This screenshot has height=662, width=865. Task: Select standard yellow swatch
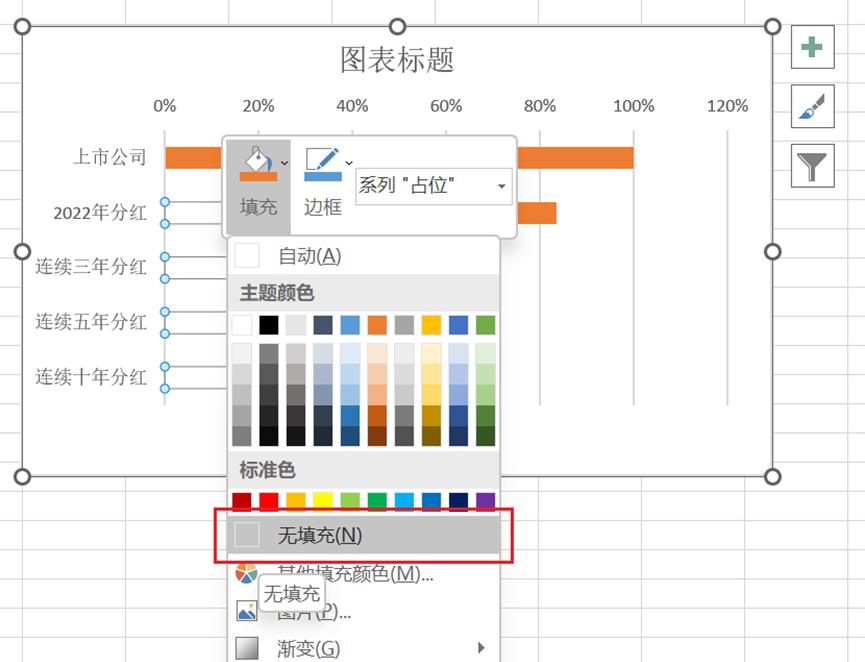pyautogui.click(x=323, y=501)
